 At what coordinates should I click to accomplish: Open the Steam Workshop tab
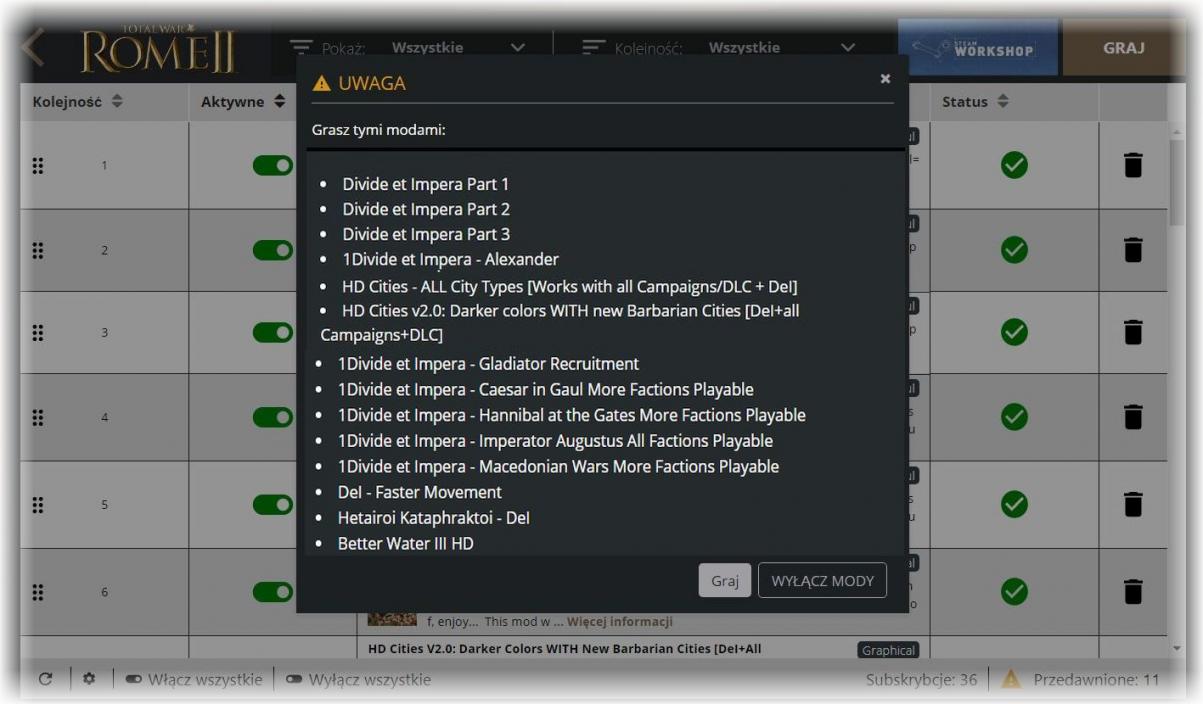point(979,49)
